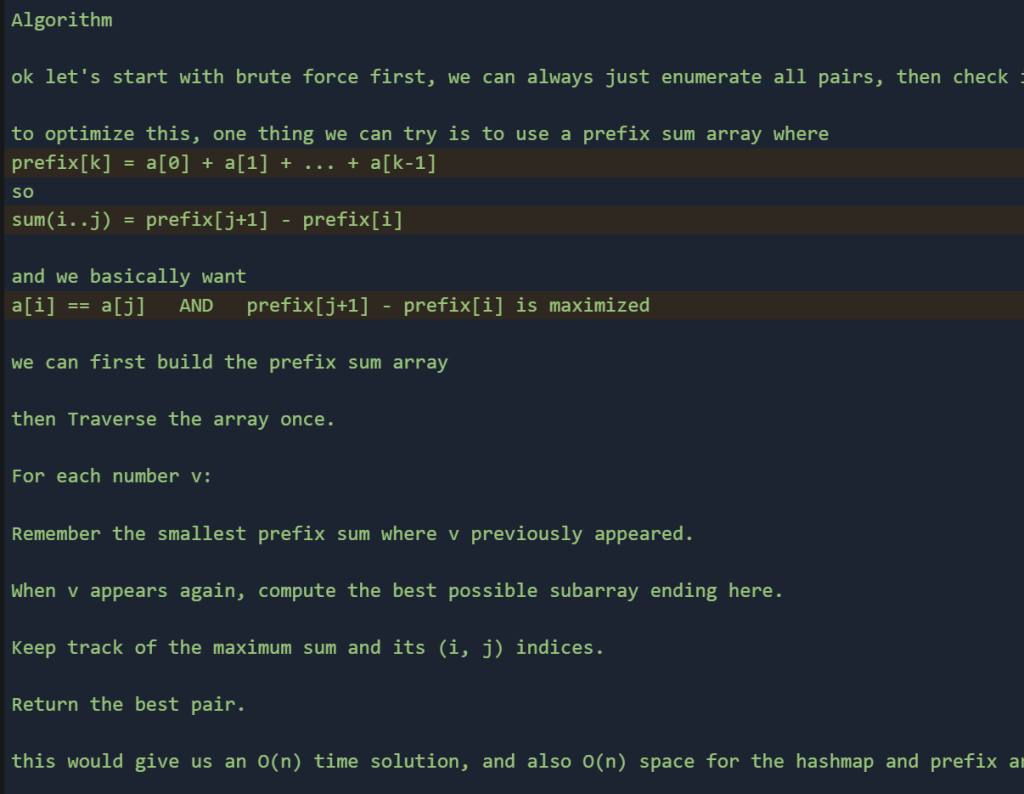Click the 'Remember the smallest prefix sum' line

tap(352, 533)
